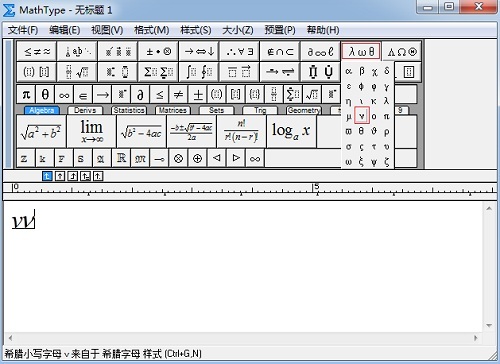Open the 帮助(H) menu
Screen dimensions: 500x364
pos(323,30)
